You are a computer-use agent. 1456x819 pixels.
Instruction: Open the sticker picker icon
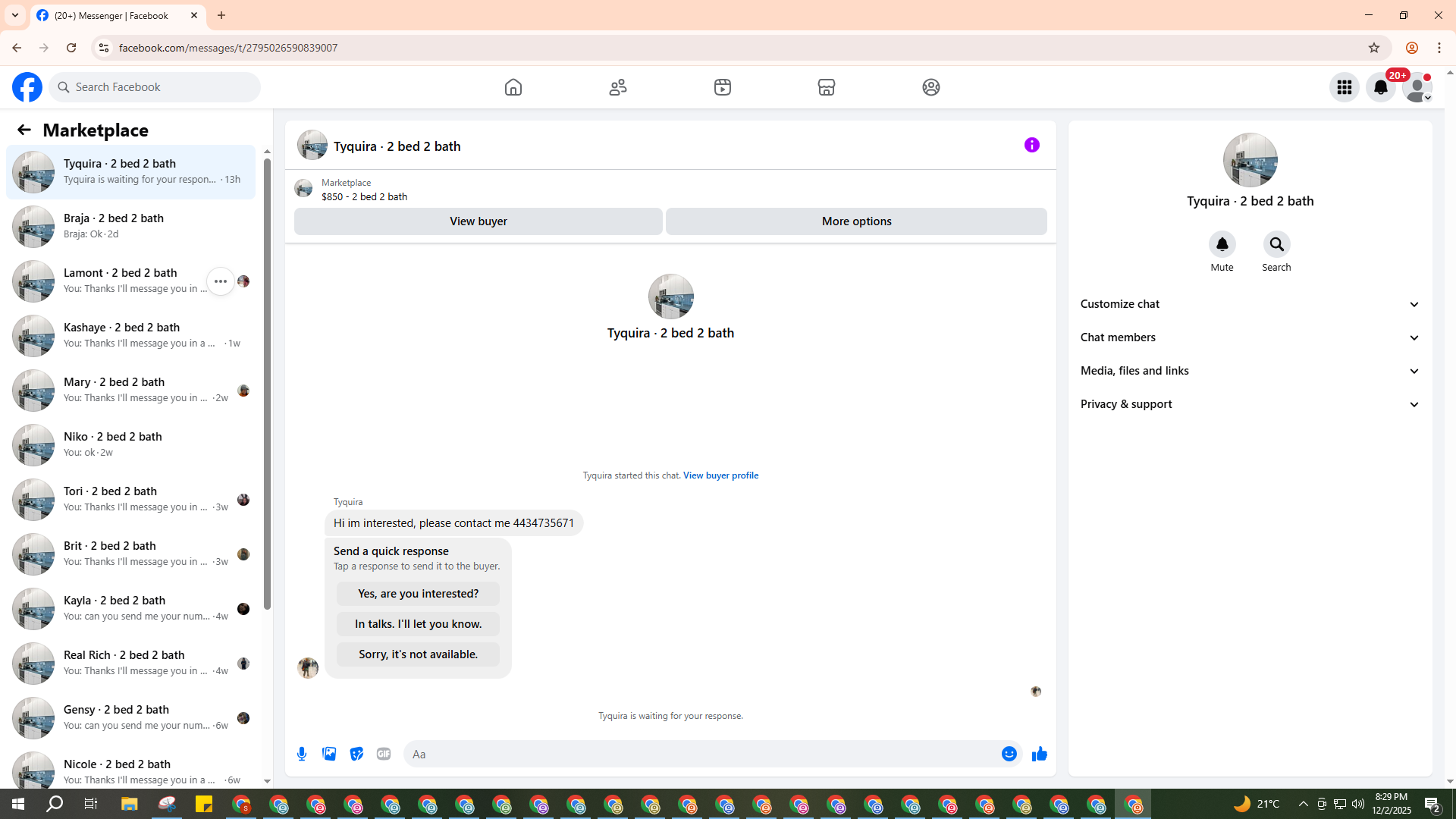click(x=356, y=754)
